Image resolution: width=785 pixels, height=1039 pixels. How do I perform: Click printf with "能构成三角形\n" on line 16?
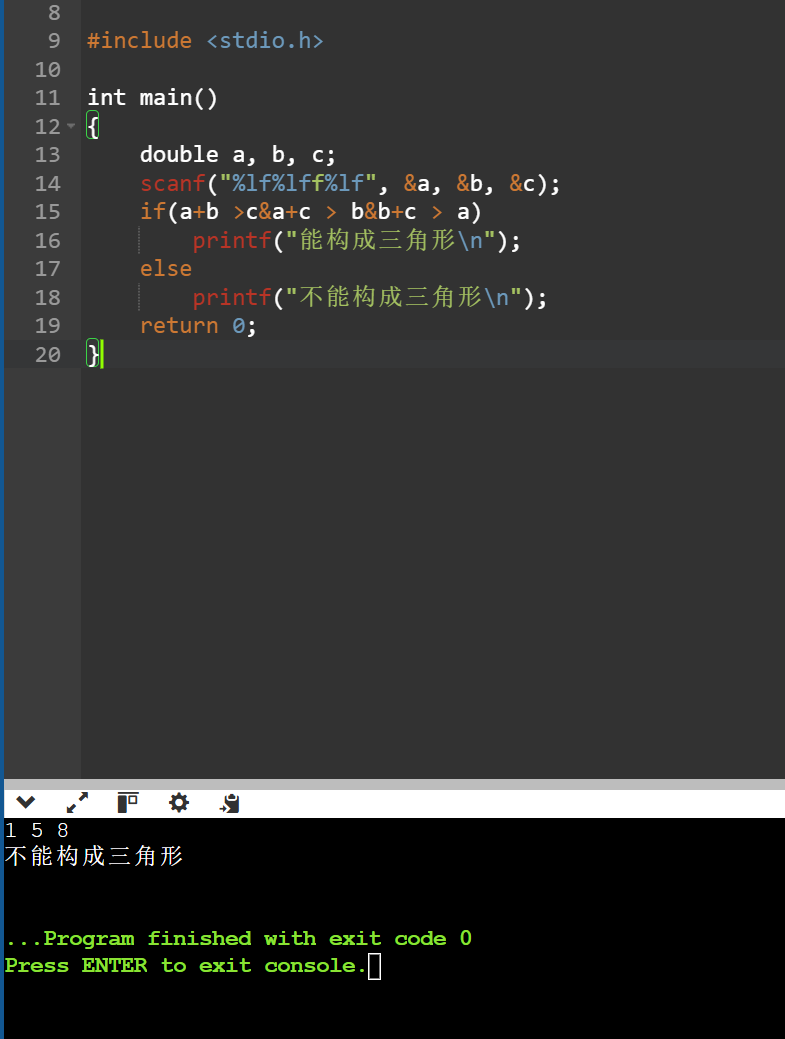point(356,241)
